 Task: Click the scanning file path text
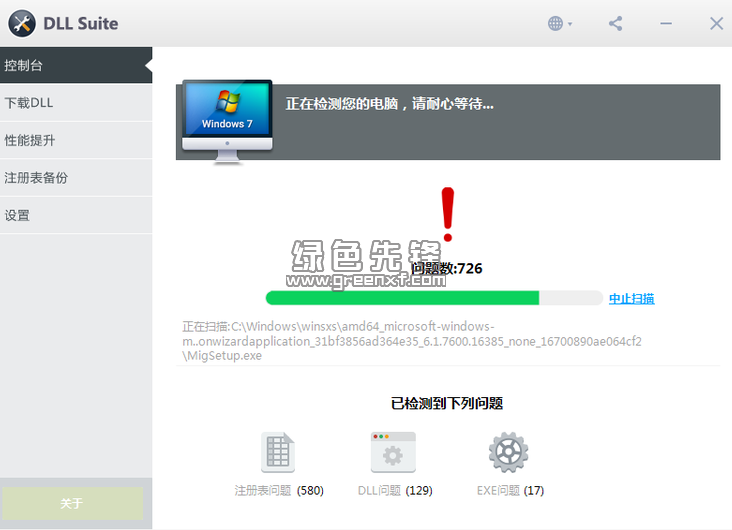(410, 341)
